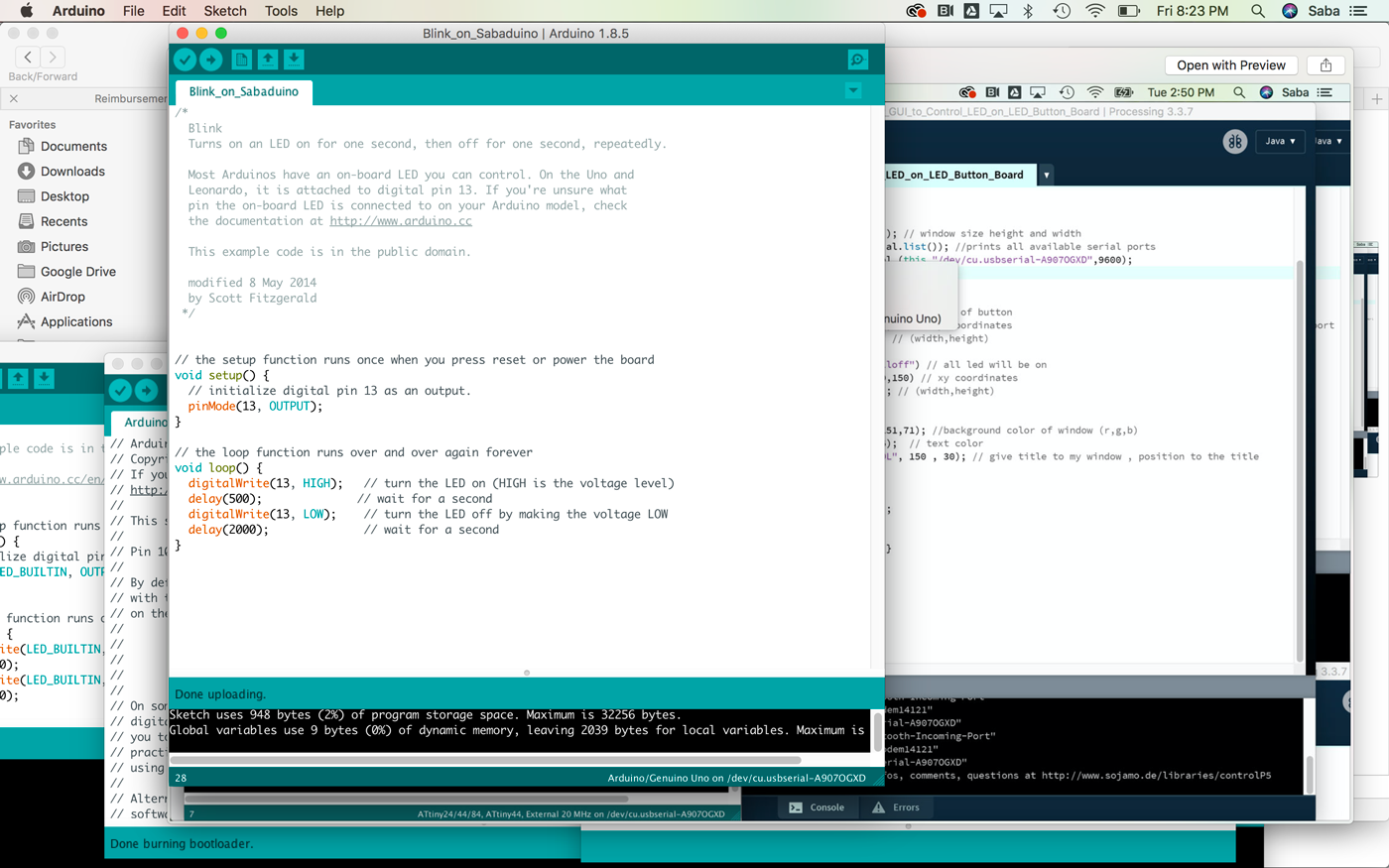Open the Wi-Fi status menu
The height and width of the screenshot is (868, 1389).
tap(1095, 11)
